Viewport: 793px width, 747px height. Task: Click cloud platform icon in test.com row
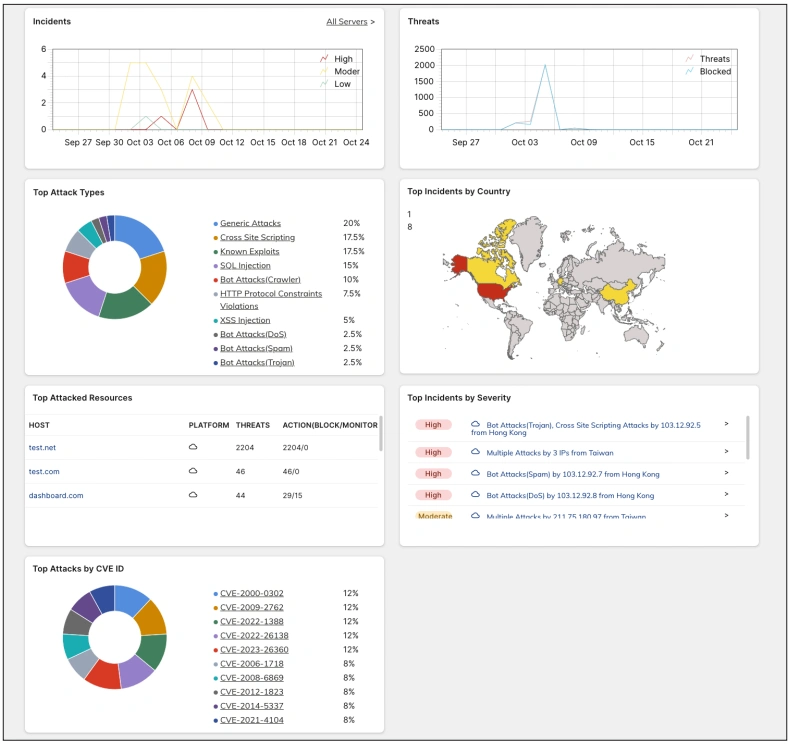193,471
